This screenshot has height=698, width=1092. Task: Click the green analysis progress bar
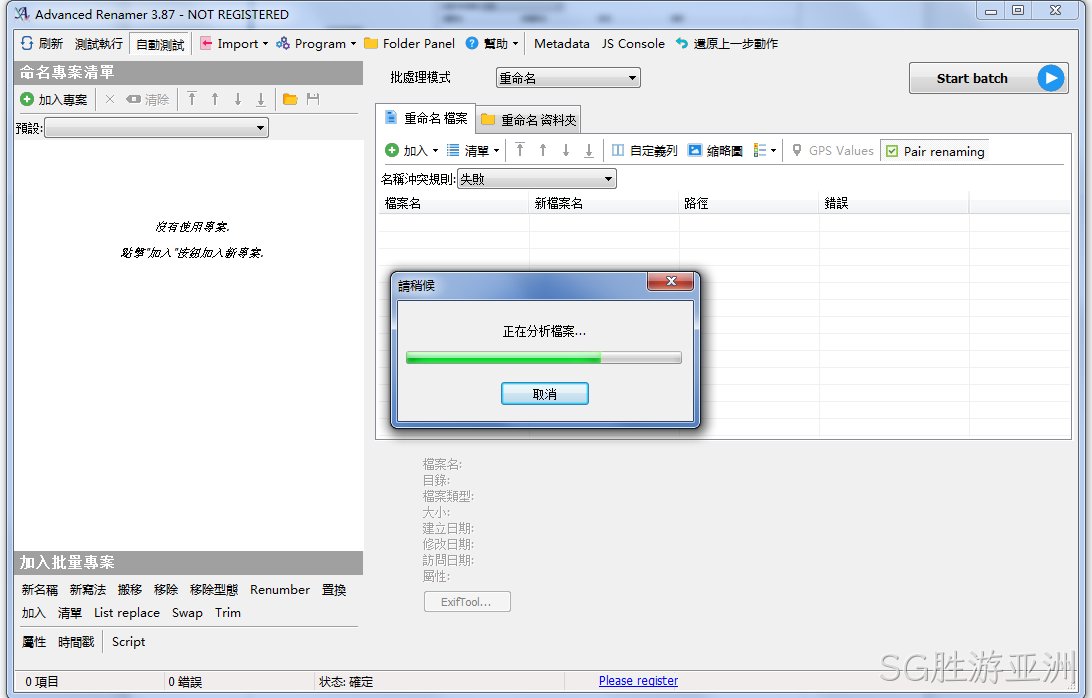(x=543, y=358)
